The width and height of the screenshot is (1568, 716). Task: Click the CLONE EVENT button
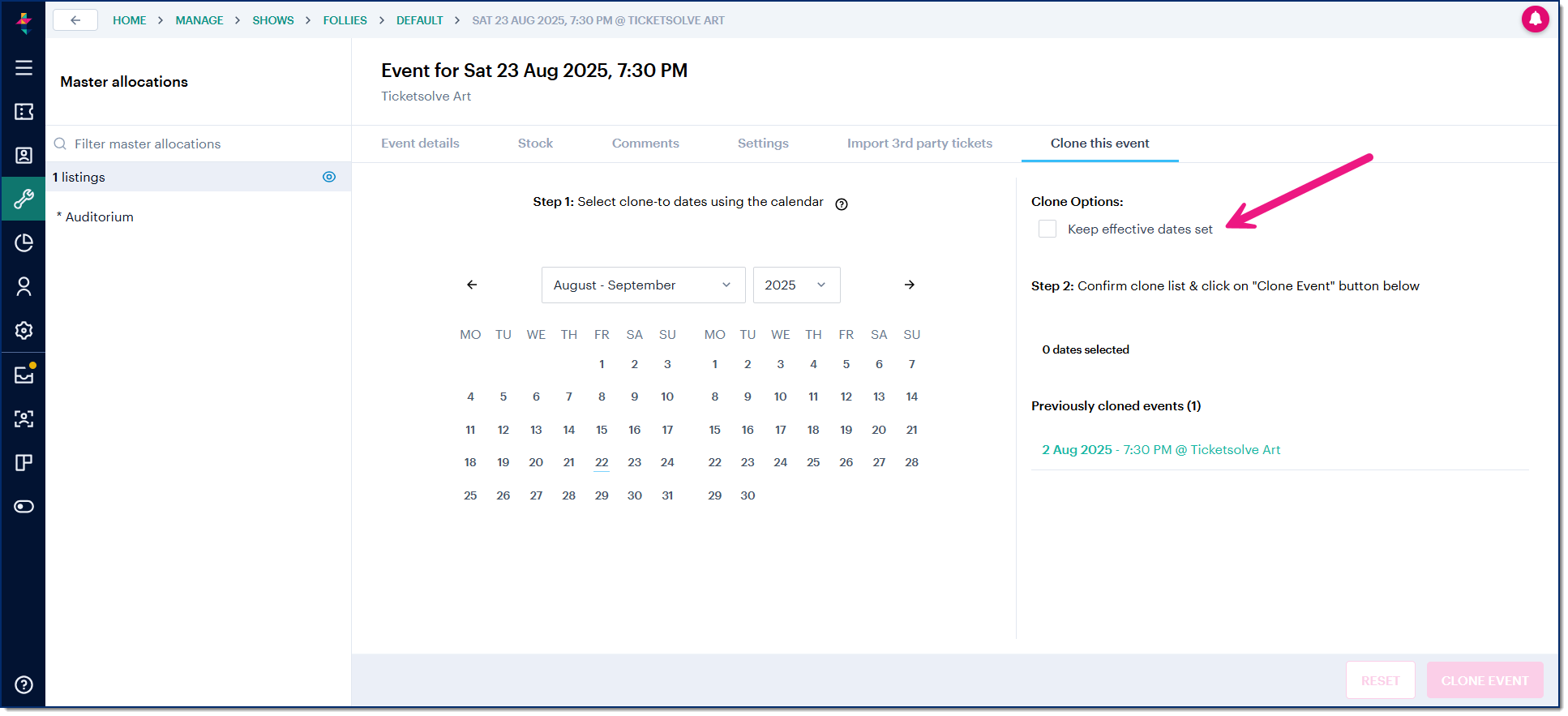tap(1484, 681)
